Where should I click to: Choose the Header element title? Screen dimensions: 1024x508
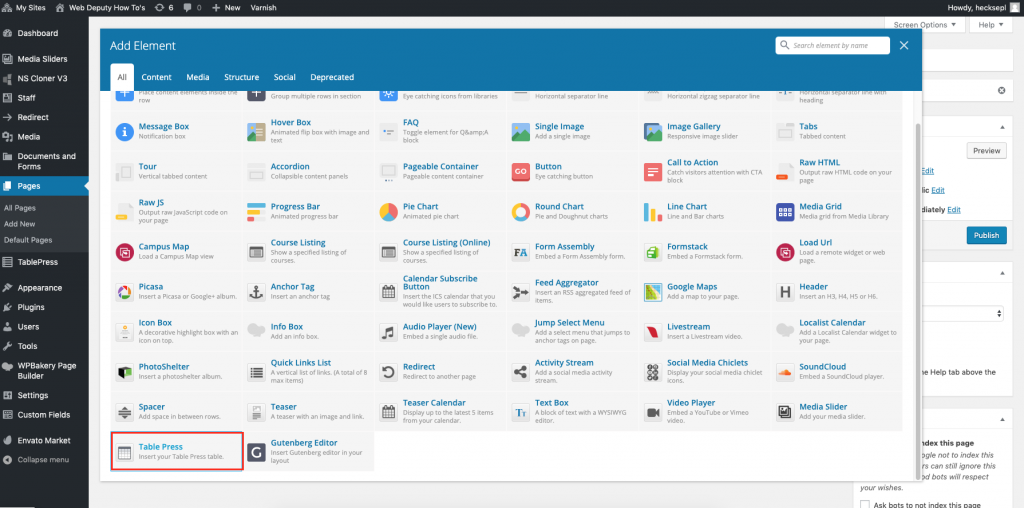813,287
